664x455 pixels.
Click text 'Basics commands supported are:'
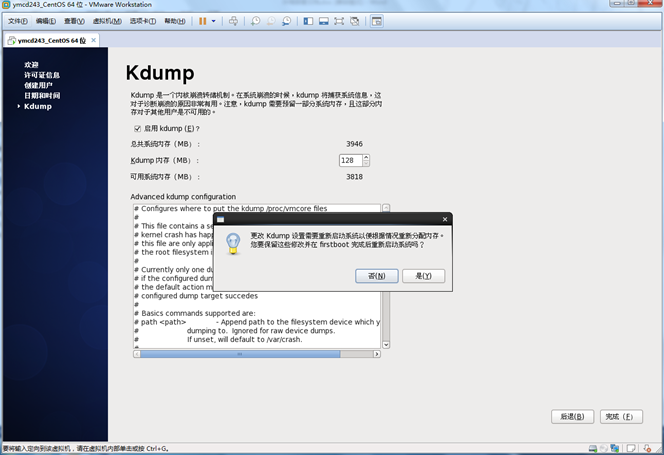(x=198, y=313)
